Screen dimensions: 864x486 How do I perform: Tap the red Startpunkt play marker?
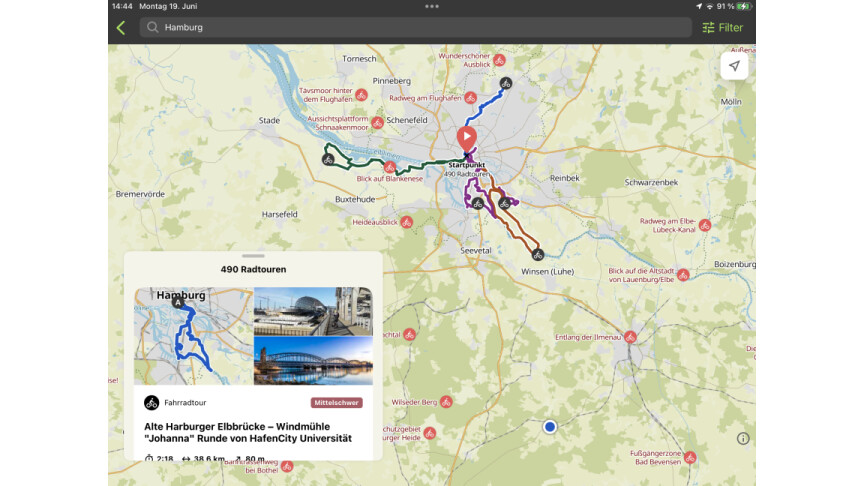pyautogui.click(x=466, y=137)
